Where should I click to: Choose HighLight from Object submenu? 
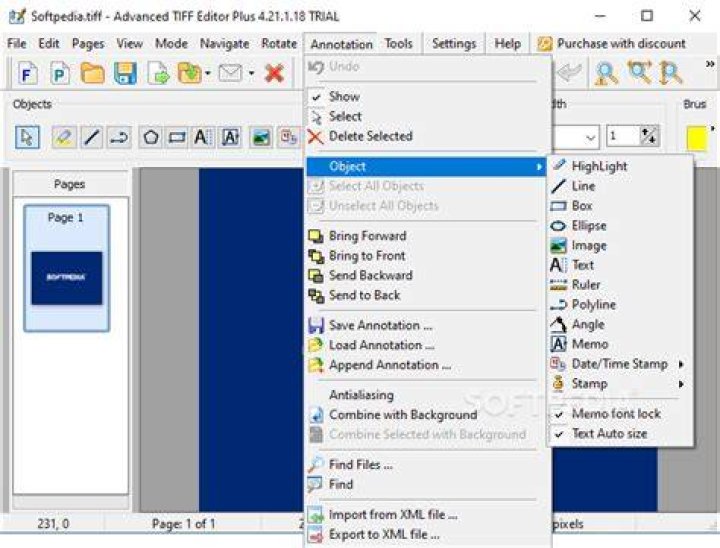coord(620,166)
